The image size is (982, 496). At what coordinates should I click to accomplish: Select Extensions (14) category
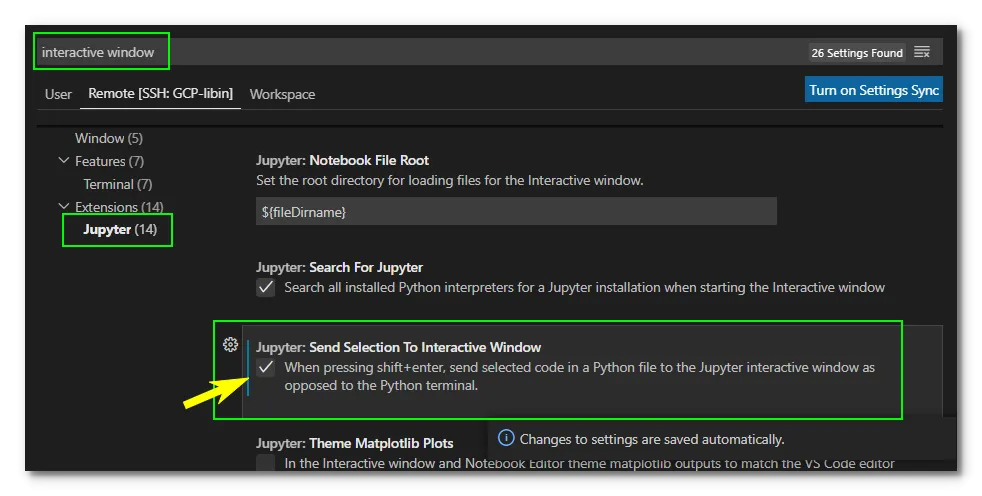click(119, 207)
